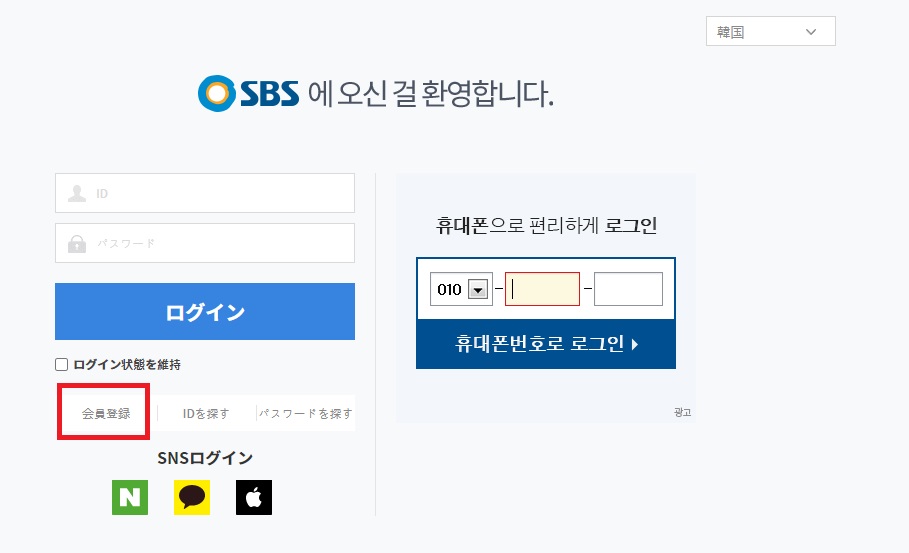The height and width of the screenshot is (553, 909).
Task: Open the 会員登録 link
Action: coord(106,413)
